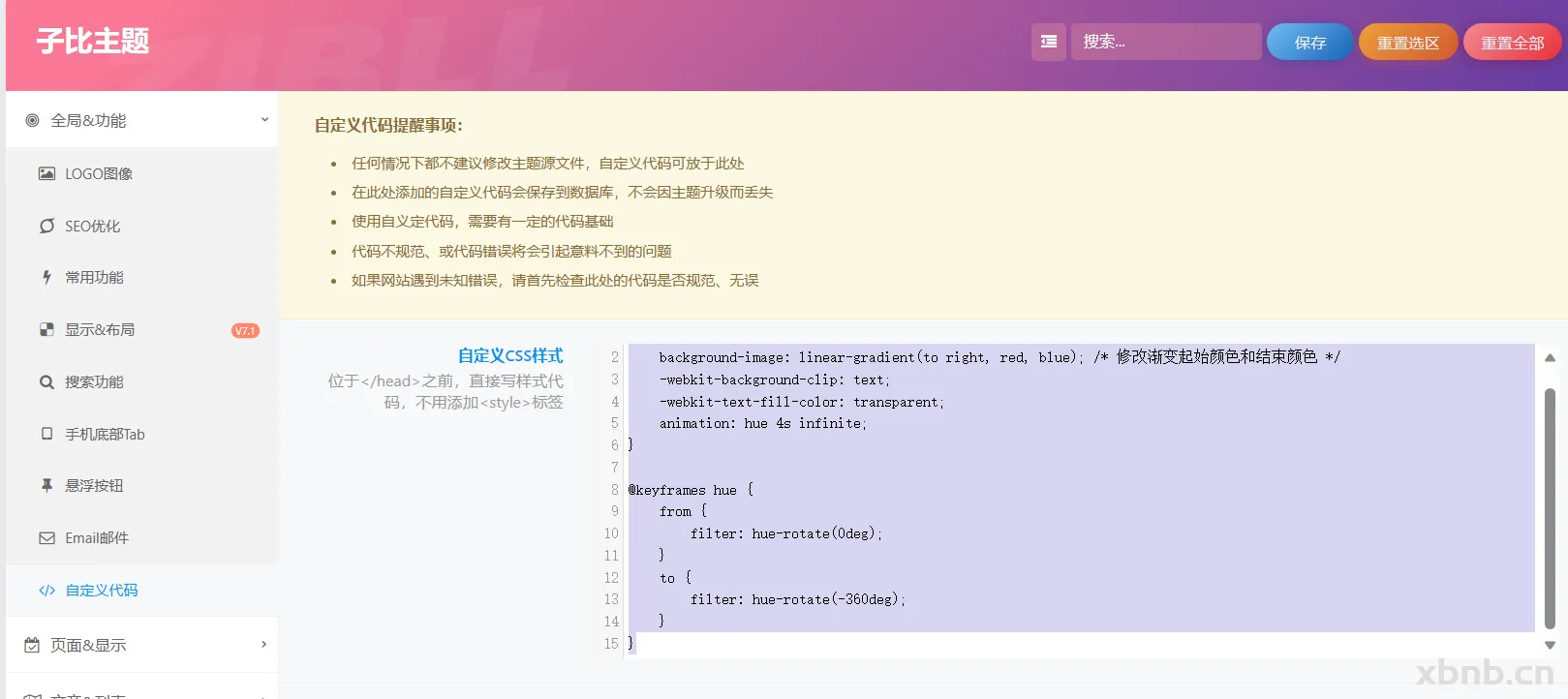The image size is (1568, 699).
Task: Click the 手机底部Tab phone icon
Action: click(x=46, y=434)
